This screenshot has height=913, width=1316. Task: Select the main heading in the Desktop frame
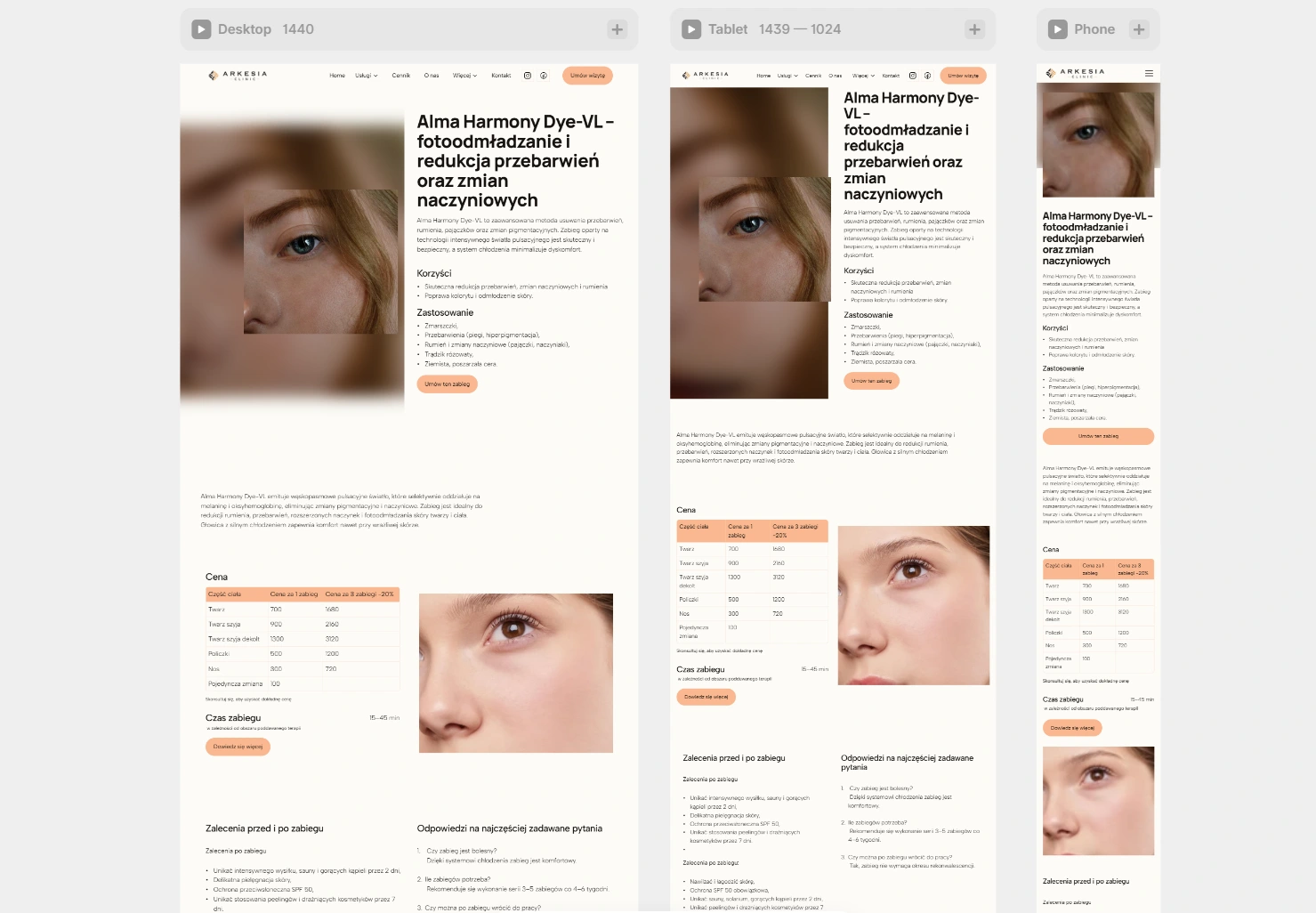pos(516,161)
